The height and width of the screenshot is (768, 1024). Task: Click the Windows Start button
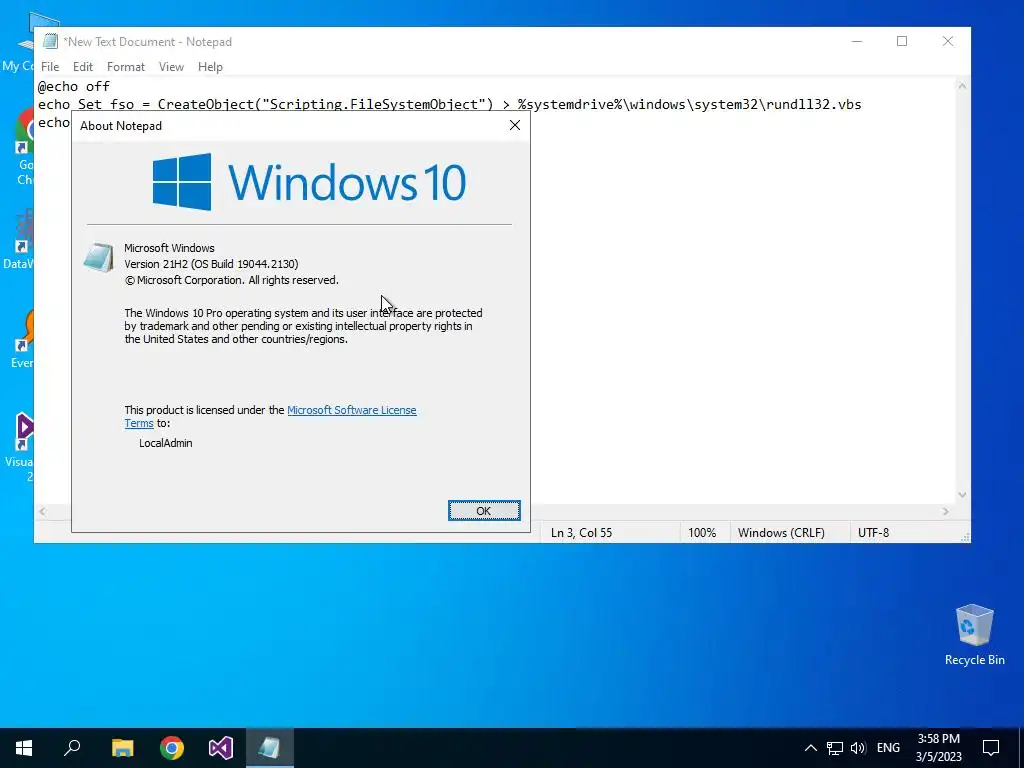point(24,748)
